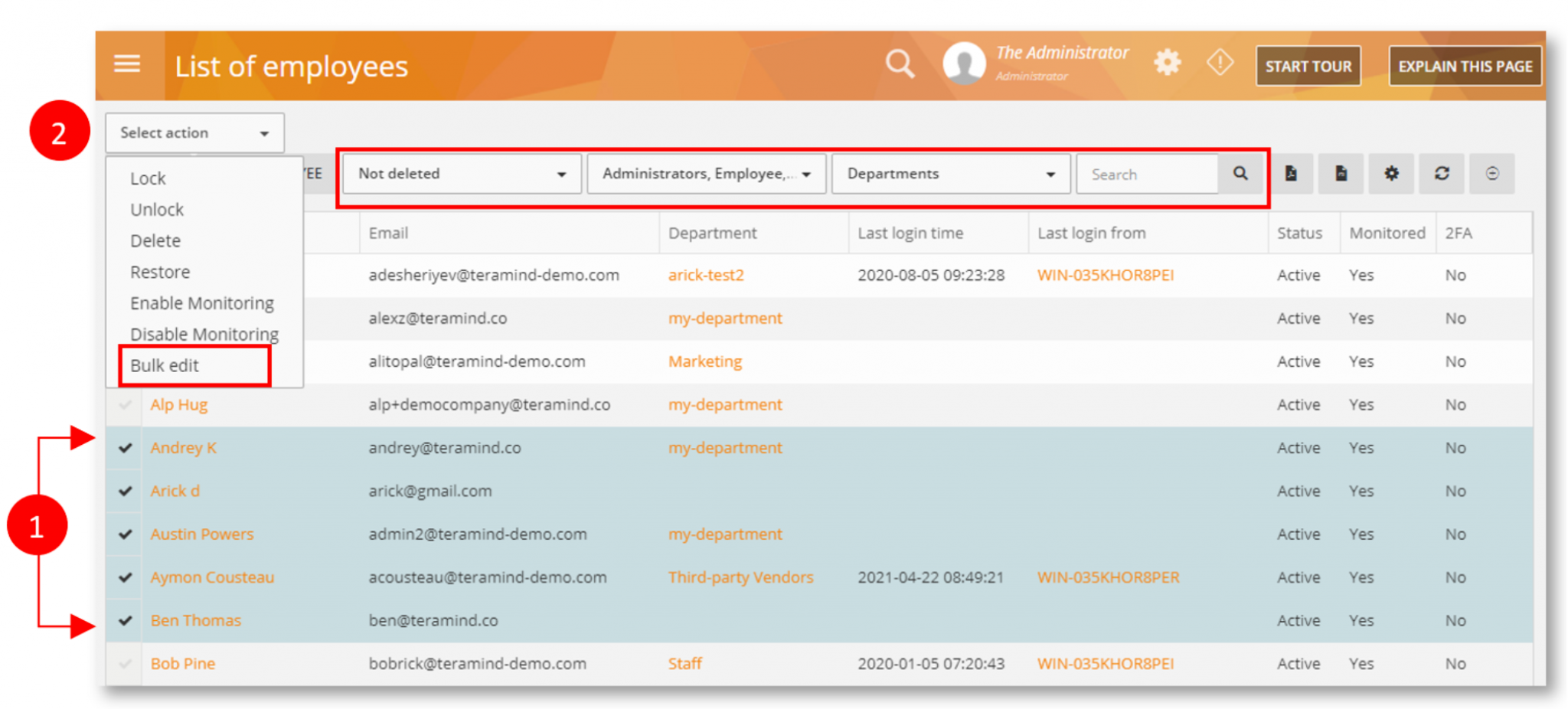Select Bulk edit from the action menu
The height and width of the screenshot is (709, 1568).
(x=165, y=365)
